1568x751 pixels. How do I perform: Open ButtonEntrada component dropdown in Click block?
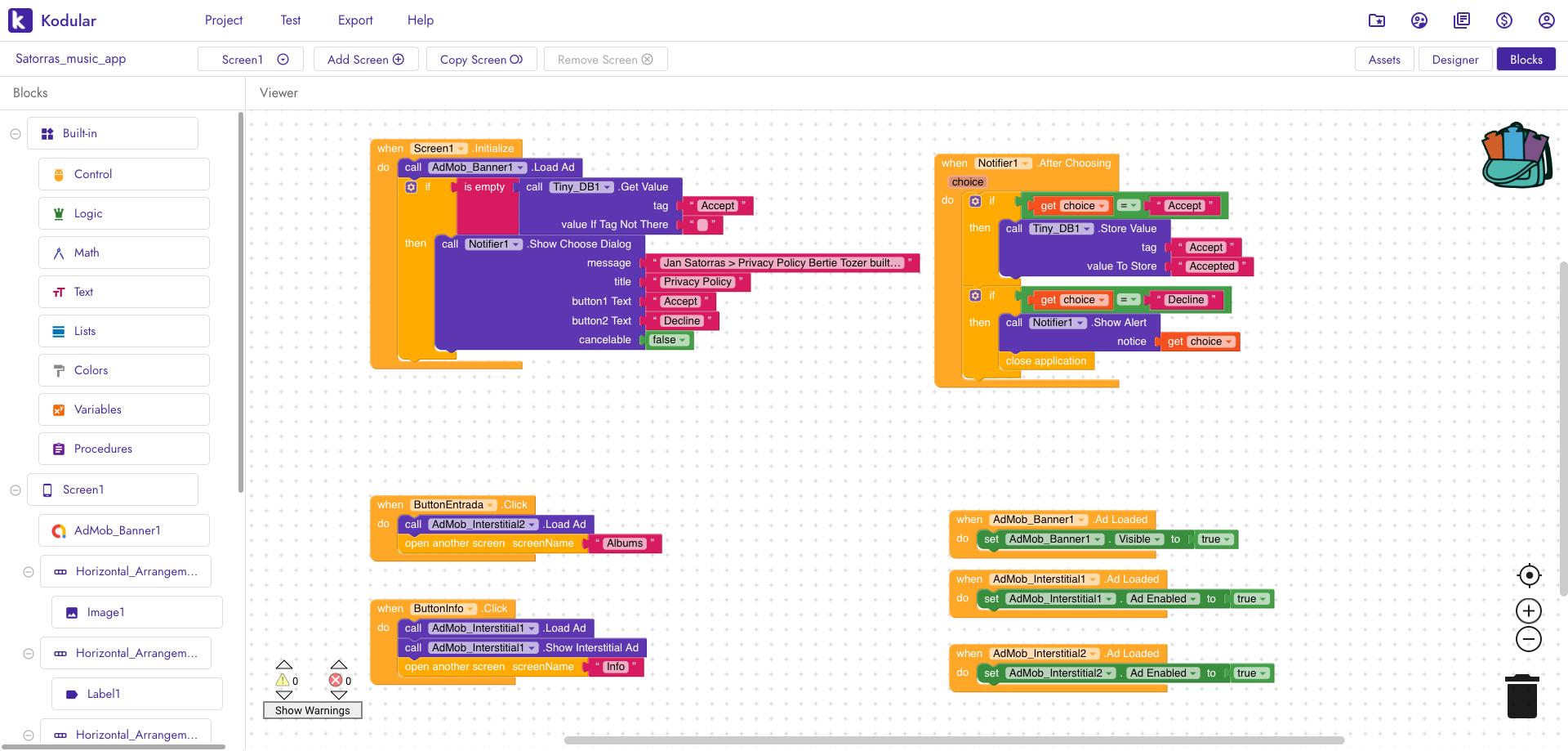tap(456, 505)
